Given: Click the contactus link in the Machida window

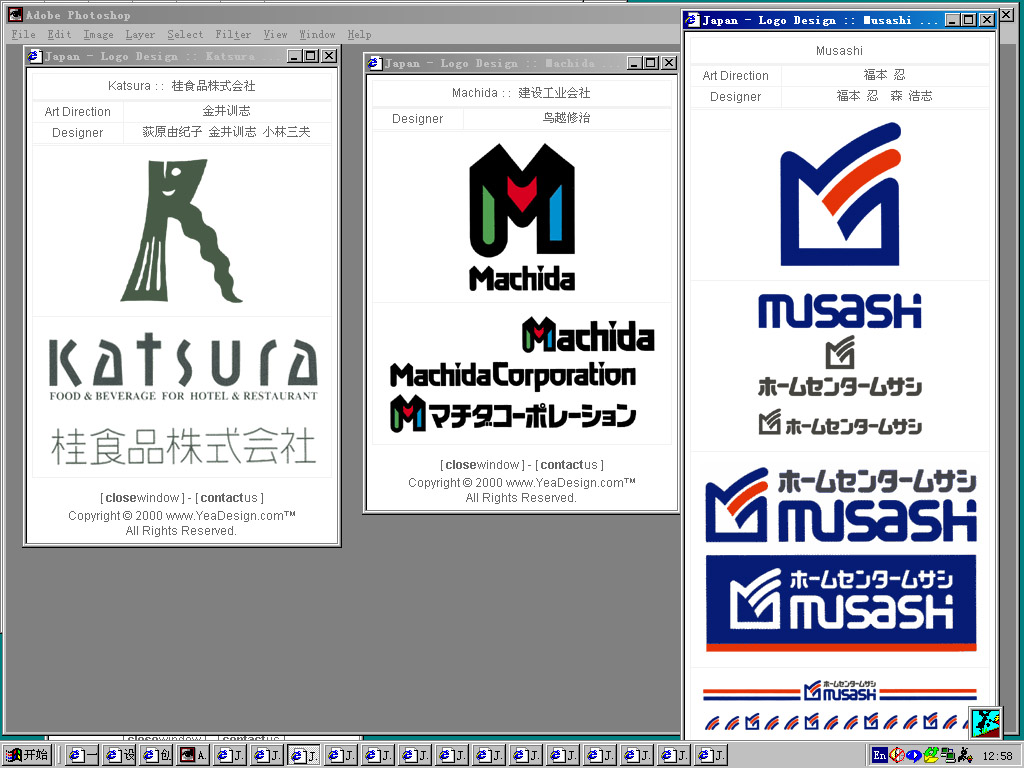Looking at the screenshot, I should click(x=569, y=465).
